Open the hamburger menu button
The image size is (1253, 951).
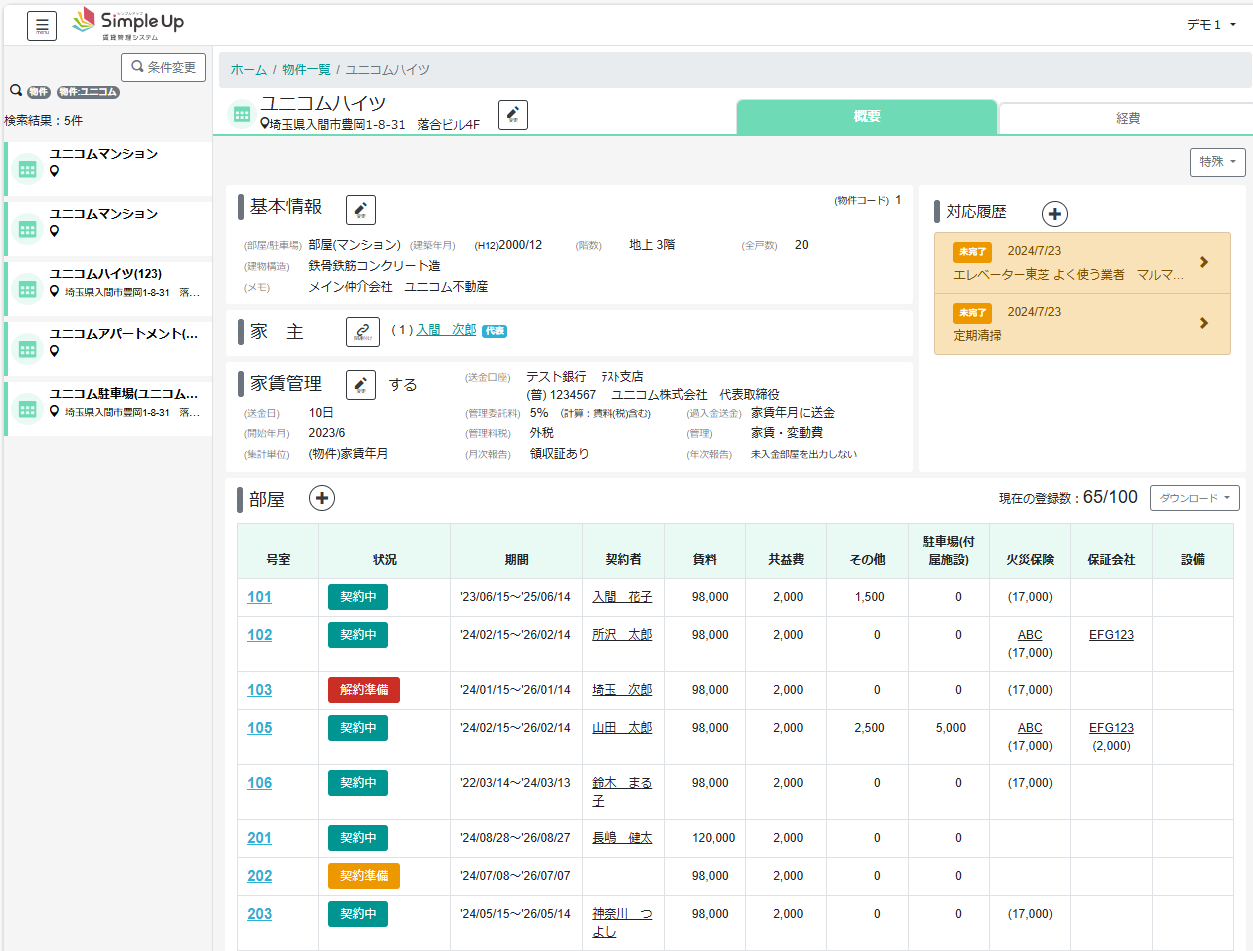pyautogui.click(x=42, y=25)
